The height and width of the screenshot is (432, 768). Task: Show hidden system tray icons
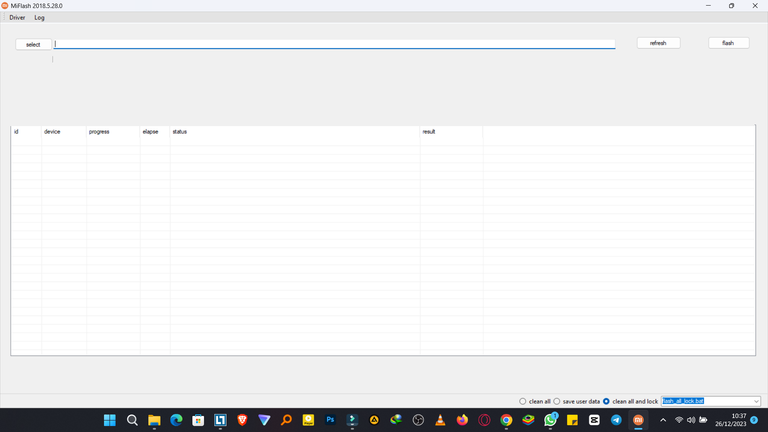663,420
